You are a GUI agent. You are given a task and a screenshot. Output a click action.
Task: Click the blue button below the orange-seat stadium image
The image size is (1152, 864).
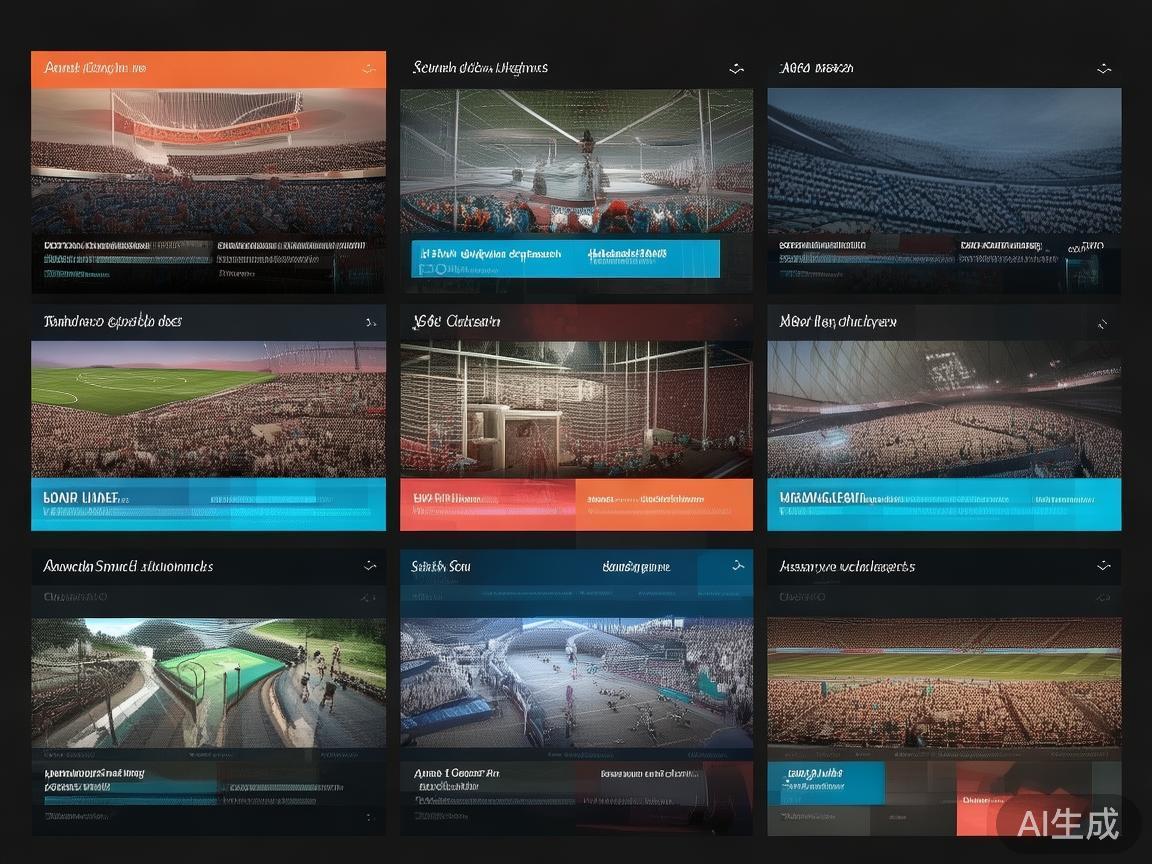(x=826, y=783)
